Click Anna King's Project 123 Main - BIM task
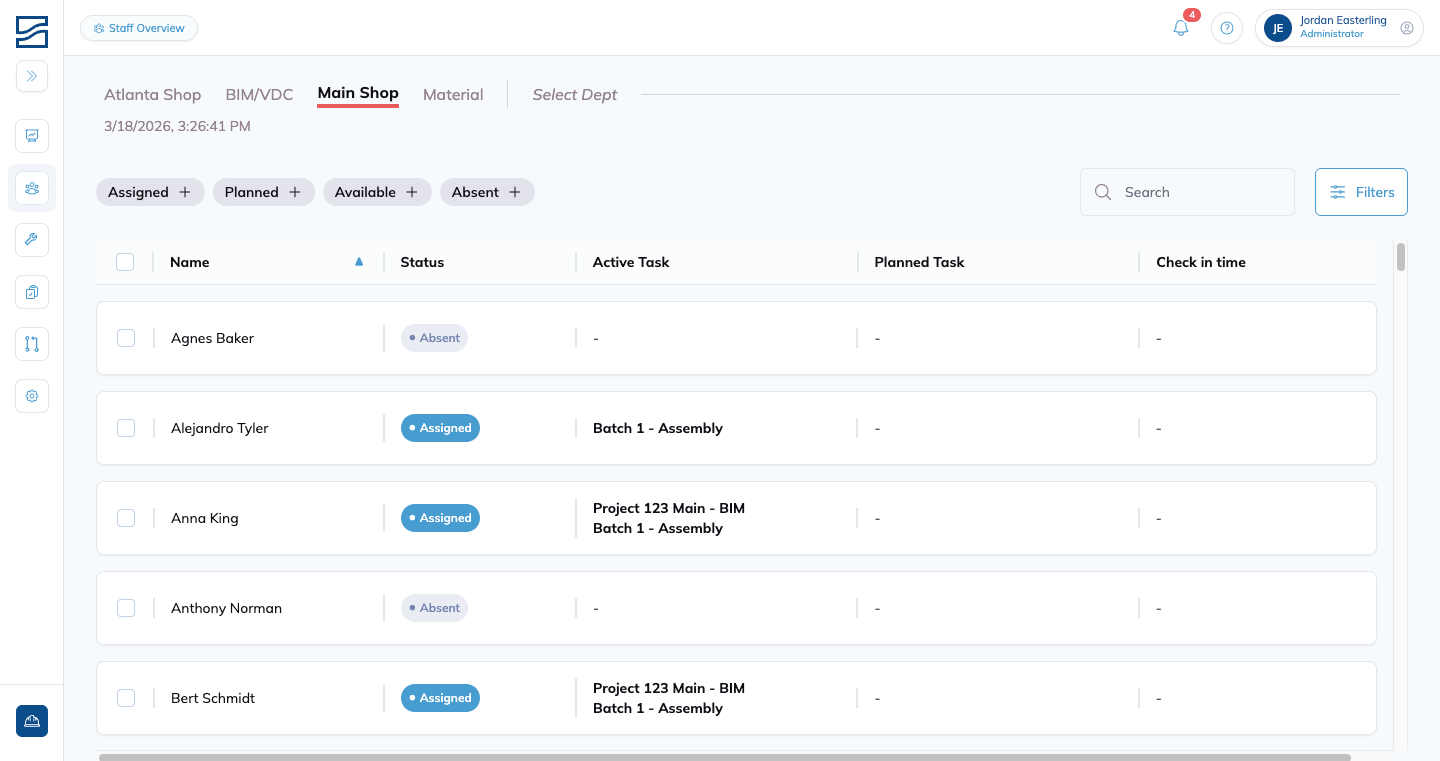Viewport: 1440px width, 761px height. (x=669, y=508)
